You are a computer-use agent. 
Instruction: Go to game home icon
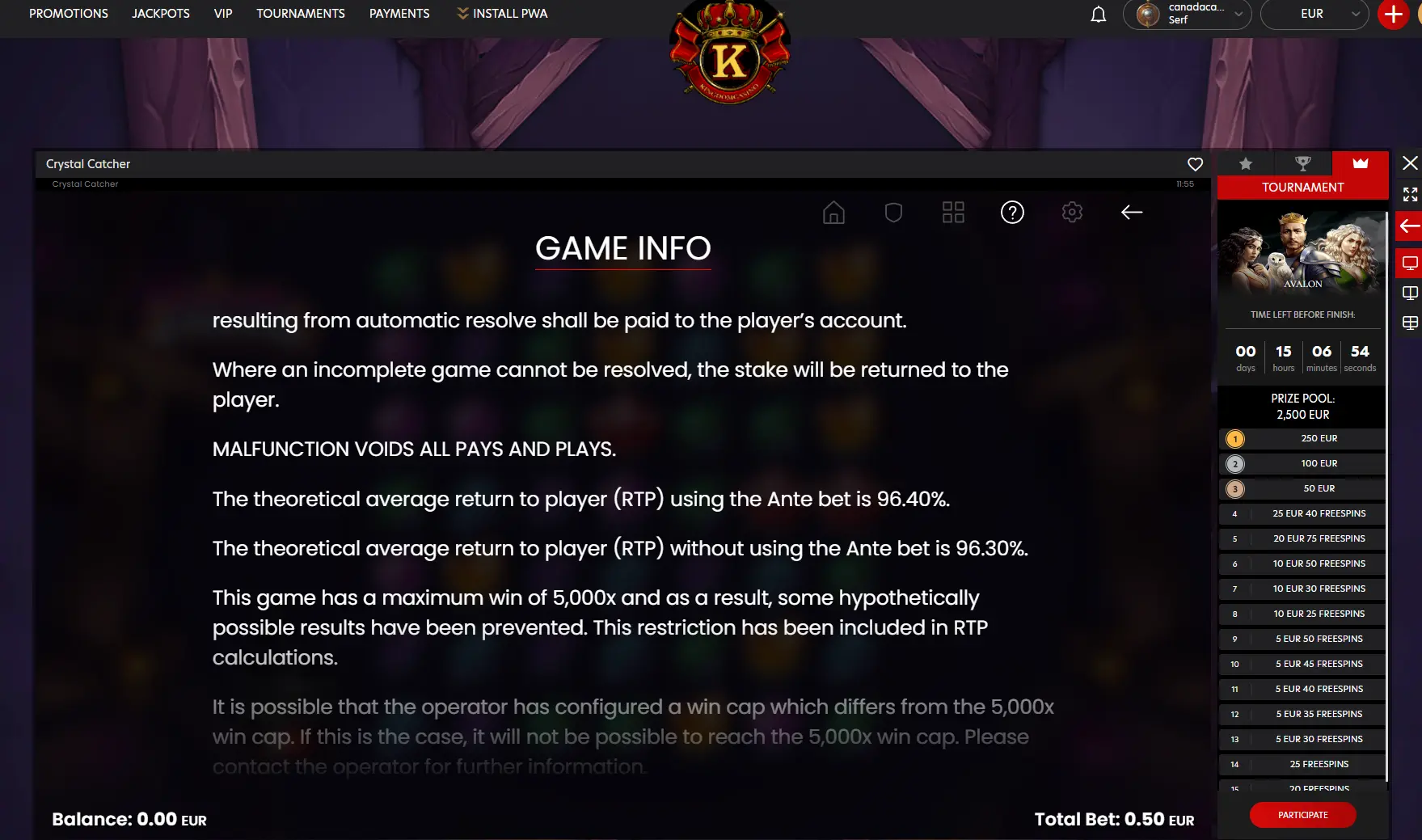pos(833,213)
